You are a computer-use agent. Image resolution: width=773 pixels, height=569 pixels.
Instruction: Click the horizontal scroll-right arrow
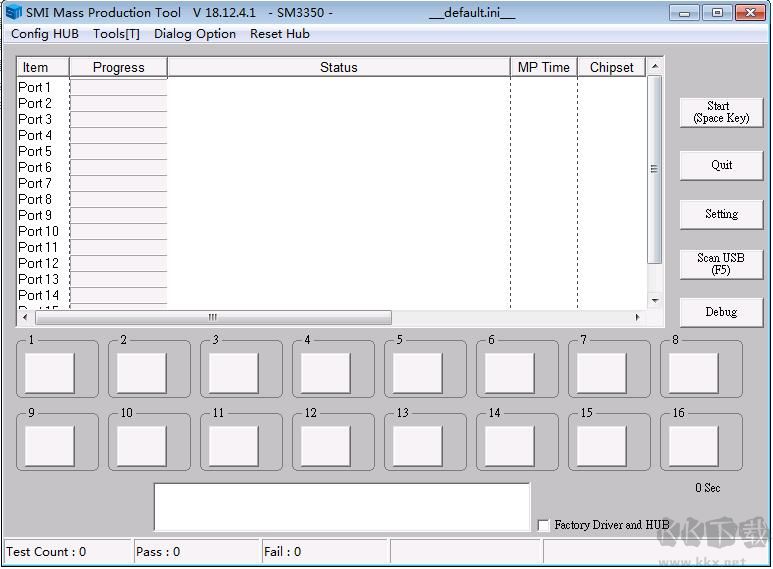(637, 317)
